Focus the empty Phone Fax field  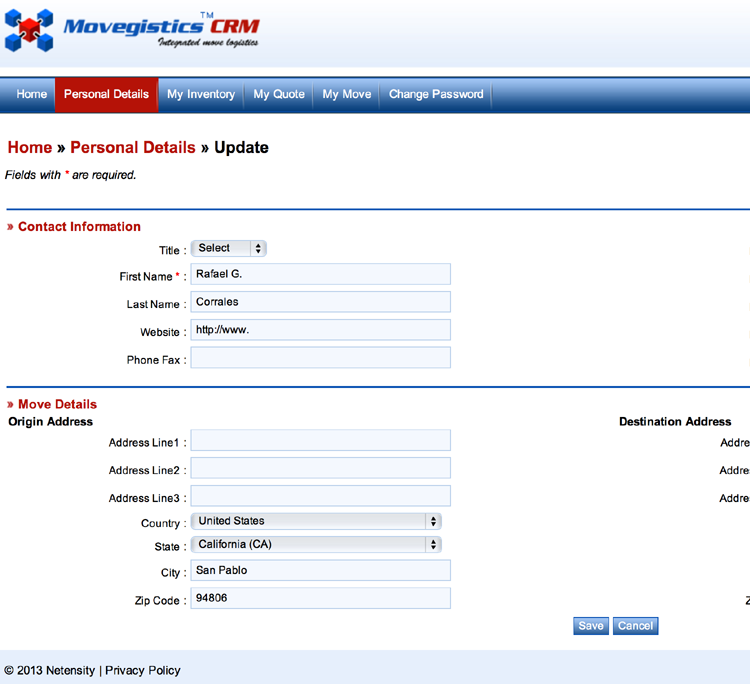click(x=320, y=357)
